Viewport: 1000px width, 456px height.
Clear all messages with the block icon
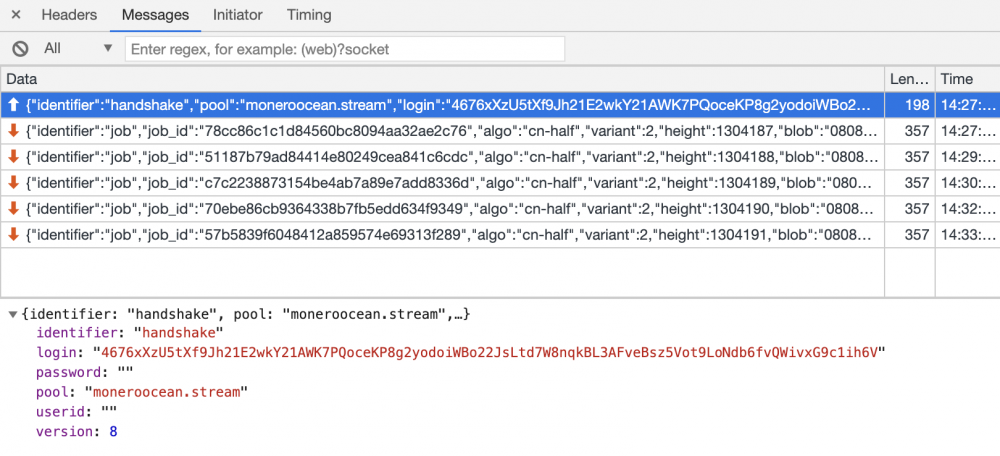point(20,48)
